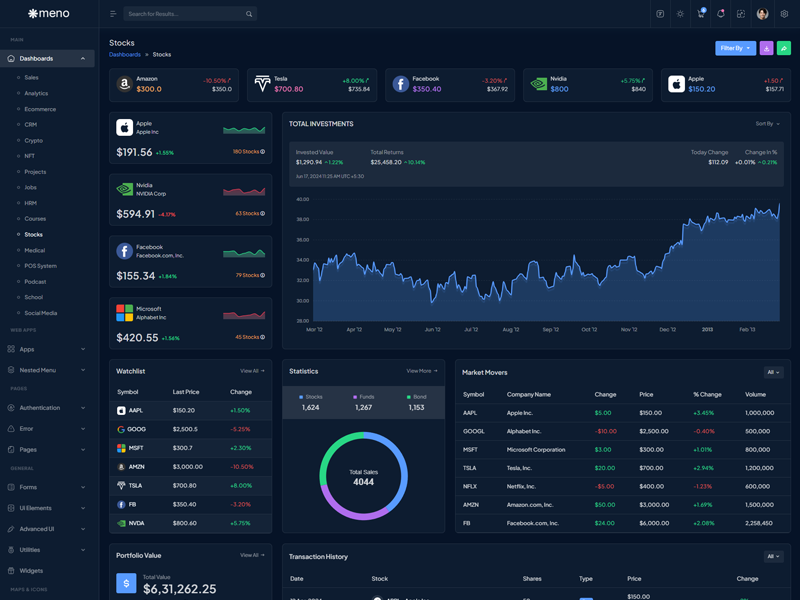Click the Search for Results field
The height and width of the screenshot is (600, 800).
point(185,14)
